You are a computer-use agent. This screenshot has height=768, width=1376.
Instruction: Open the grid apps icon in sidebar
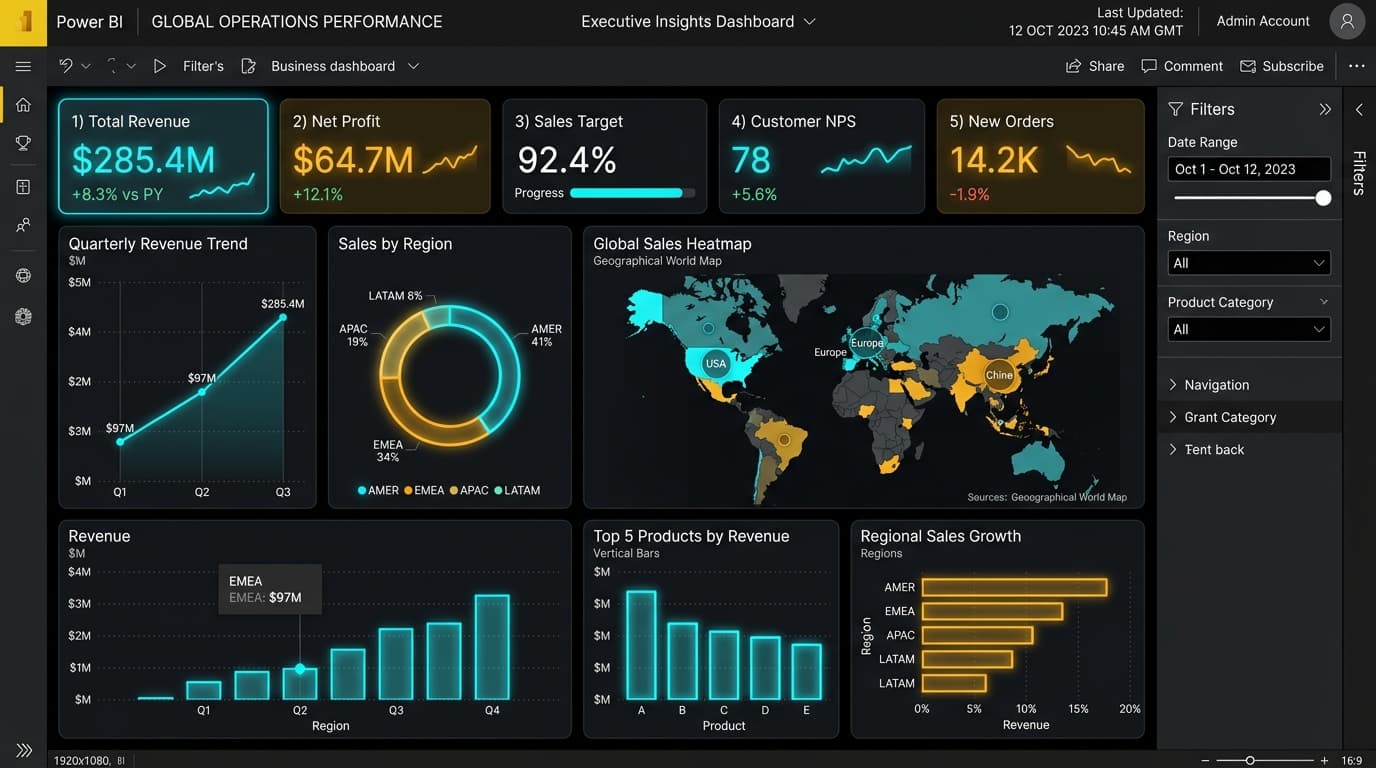coord(23,187)
